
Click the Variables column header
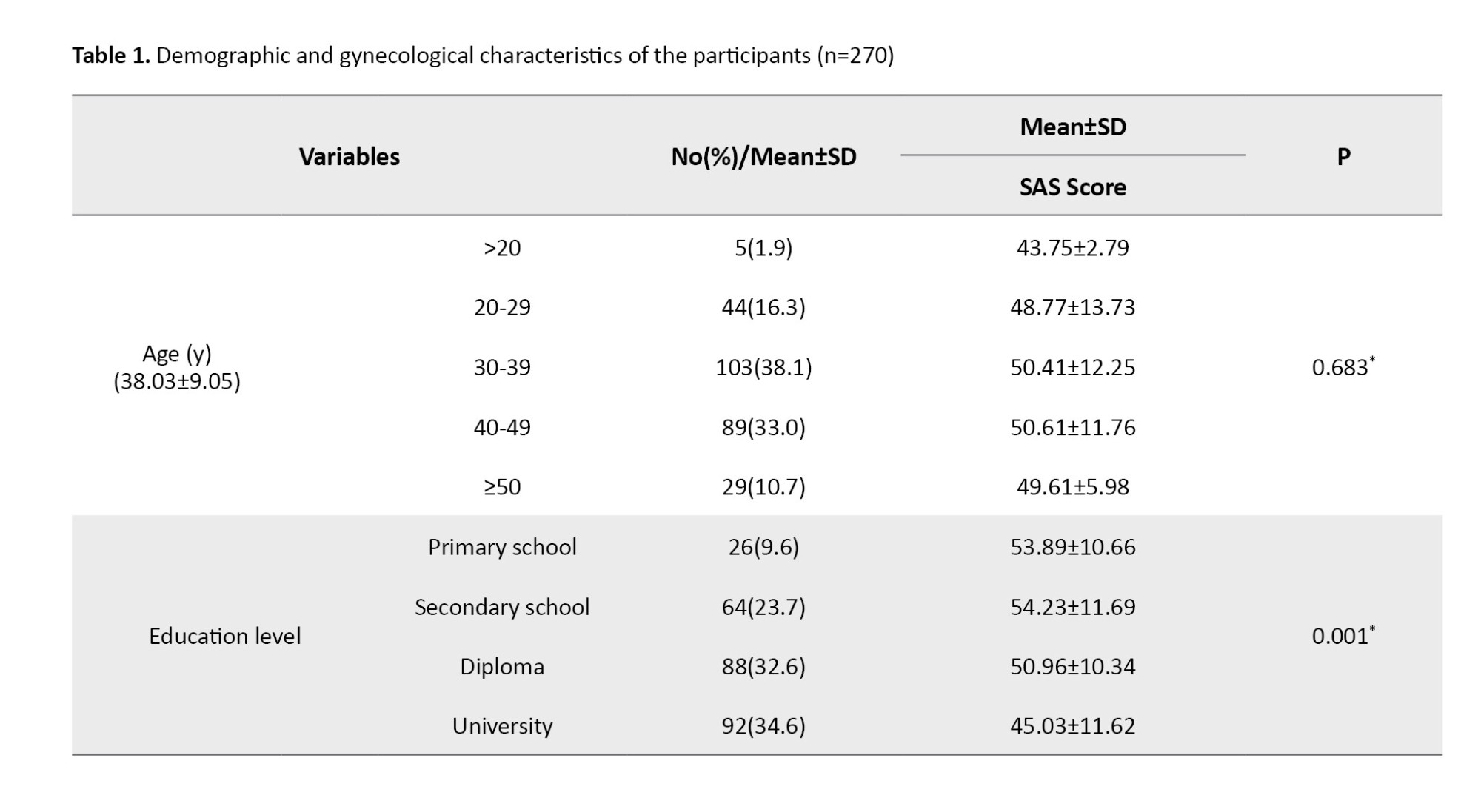coord(349,156)
